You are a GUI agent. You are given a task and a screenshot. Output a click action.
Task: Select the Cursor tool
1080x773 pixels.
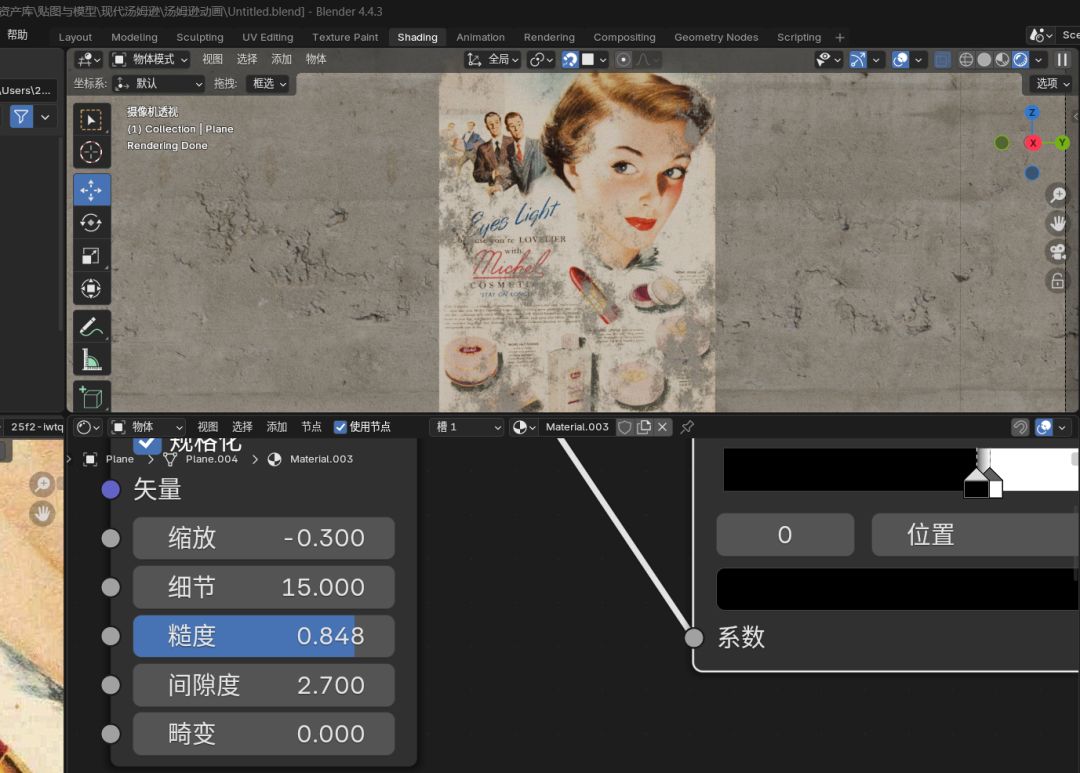point(91,153)
